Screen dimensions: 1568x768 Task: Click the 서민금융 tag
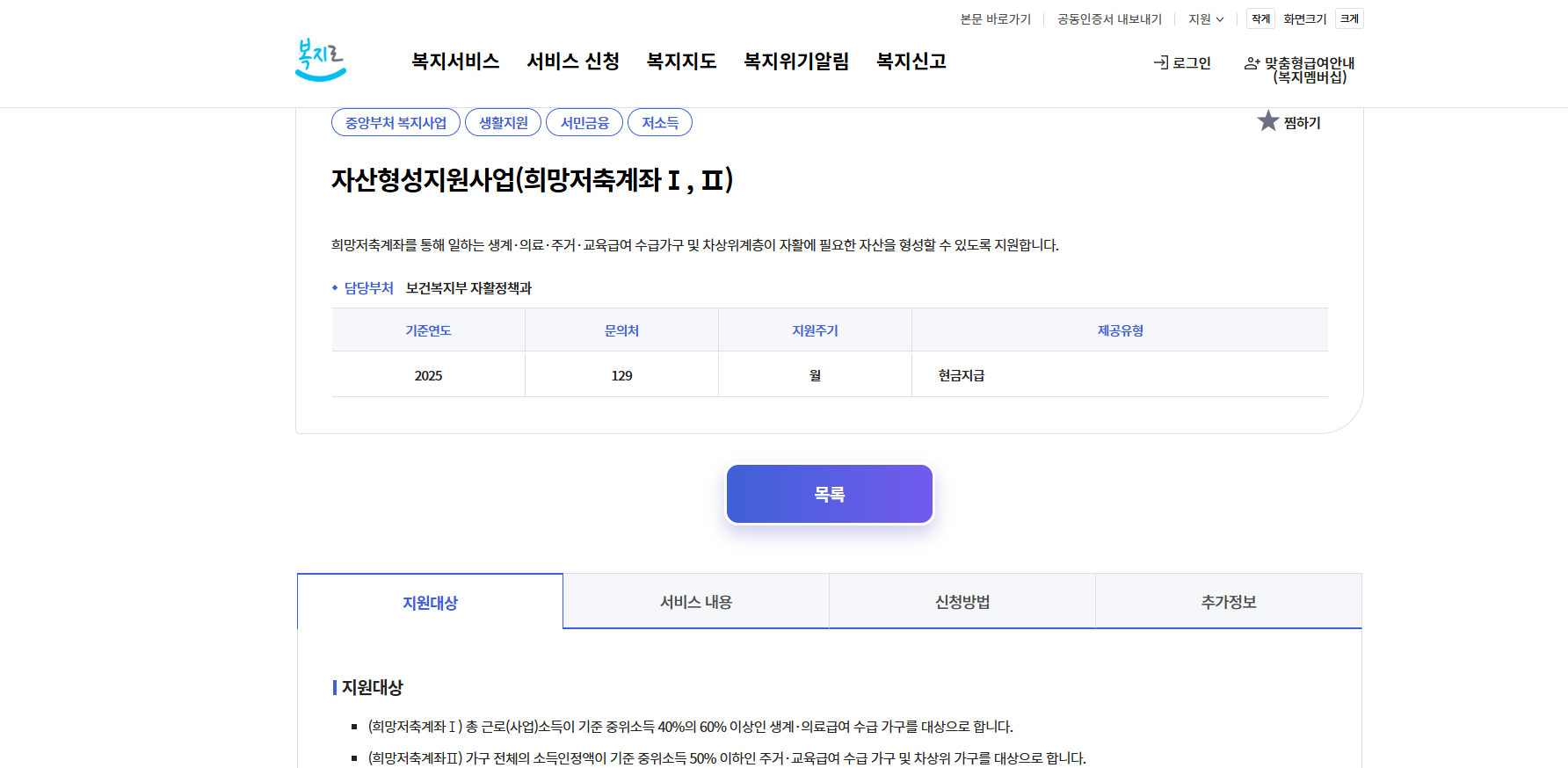[x=584, y=122]
